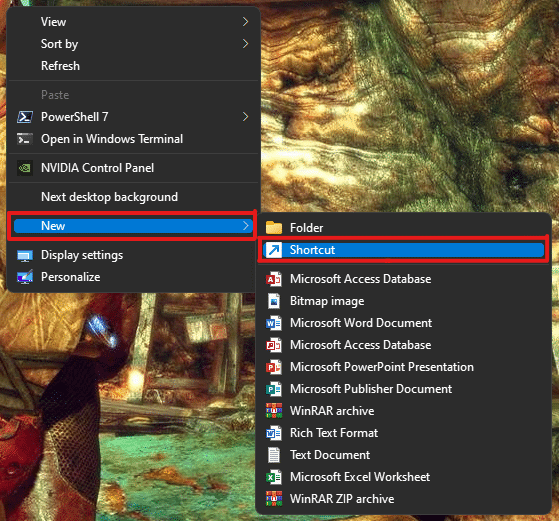Create first Microsoft Access Database item
The height and width of the screenshot is (521, 559).
404,279
